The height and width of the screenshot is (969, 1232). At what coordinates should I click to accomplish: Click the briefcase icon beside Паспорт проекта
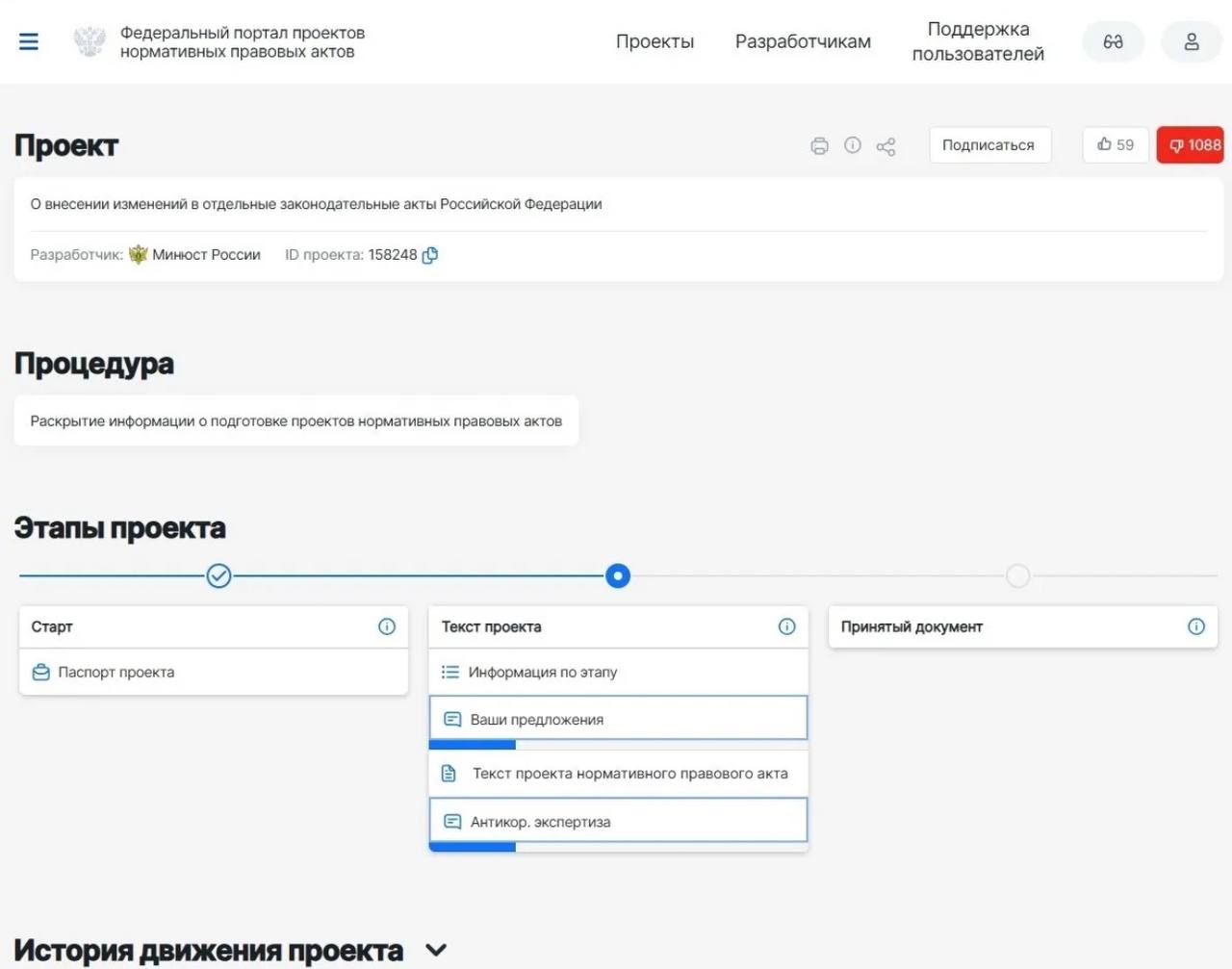click(41, 672)
